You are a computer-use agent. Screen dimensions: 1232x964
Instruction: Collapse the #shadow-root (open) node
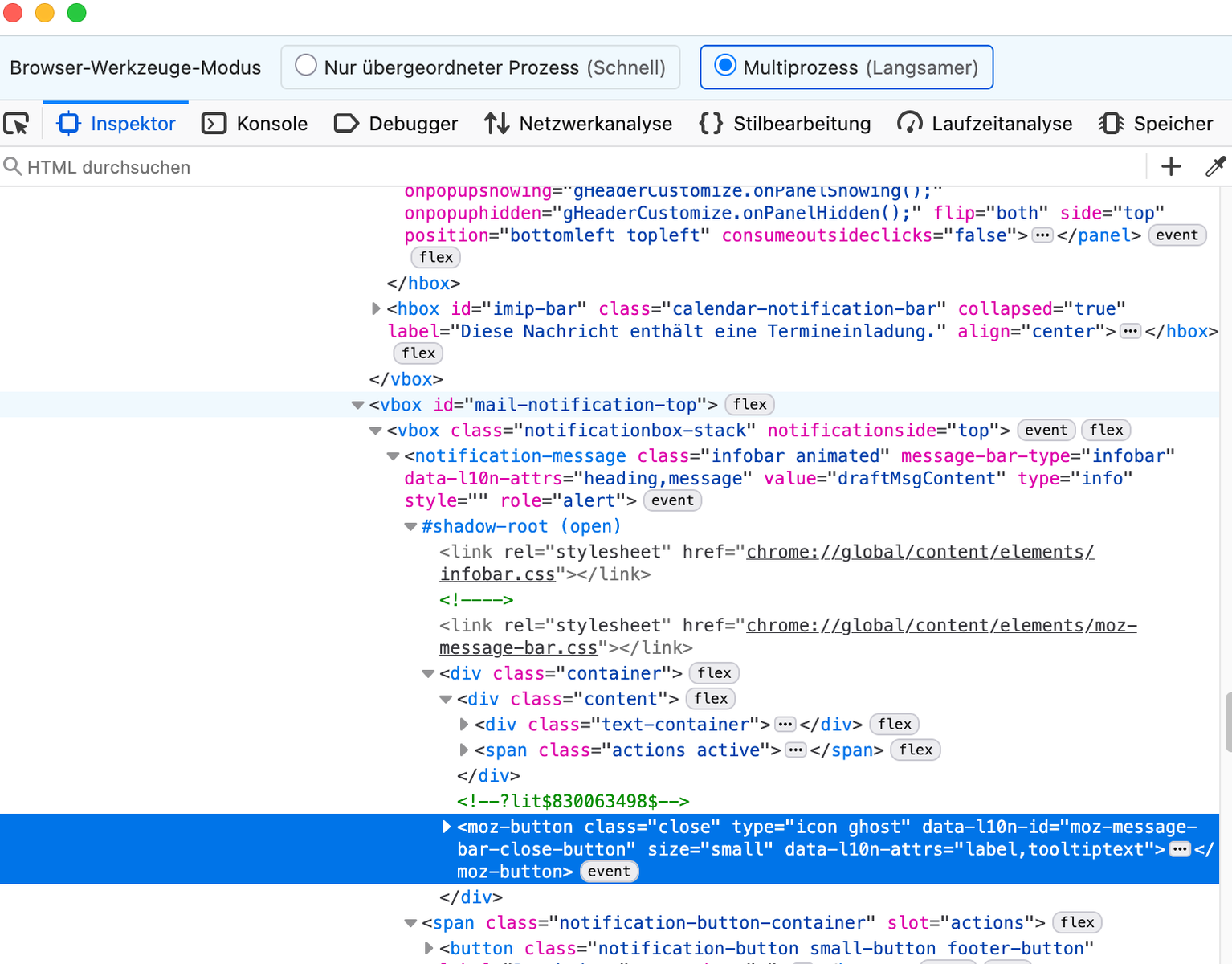tap(410, 527)
